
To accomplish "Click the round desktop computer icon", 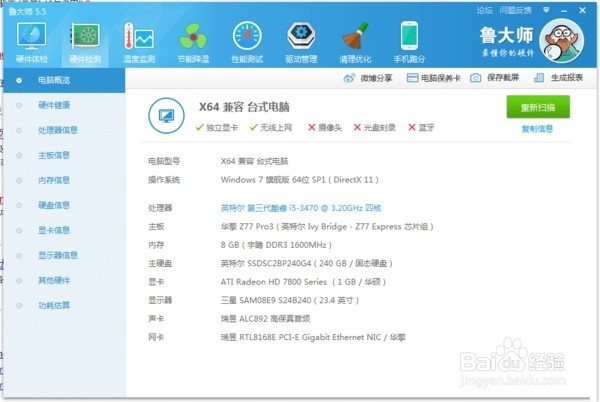I will 166,116.
